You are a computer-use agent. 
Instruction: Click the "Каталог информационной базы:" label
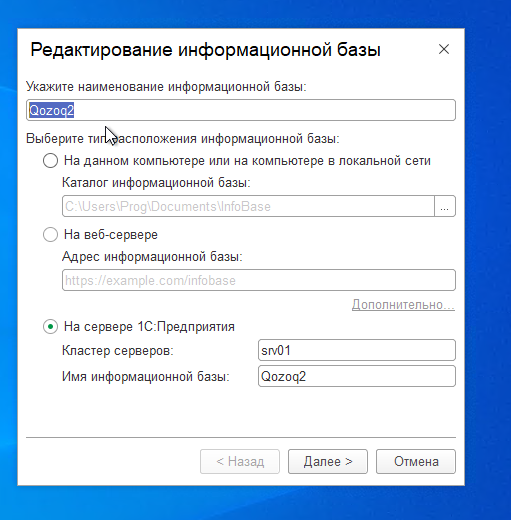pyautogui.click(x=156, y=183)
